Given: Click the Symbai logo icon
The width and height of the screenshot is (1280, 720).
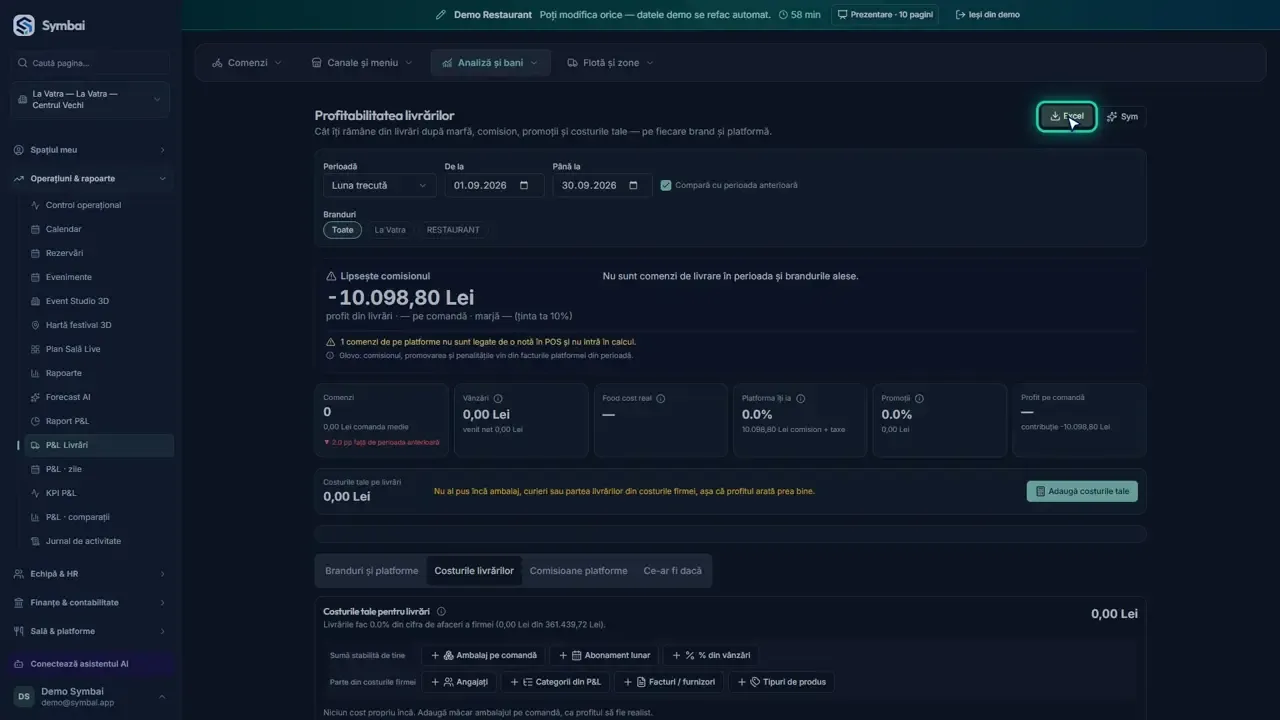Looking at the screenshot, I should tap(23, 26).
